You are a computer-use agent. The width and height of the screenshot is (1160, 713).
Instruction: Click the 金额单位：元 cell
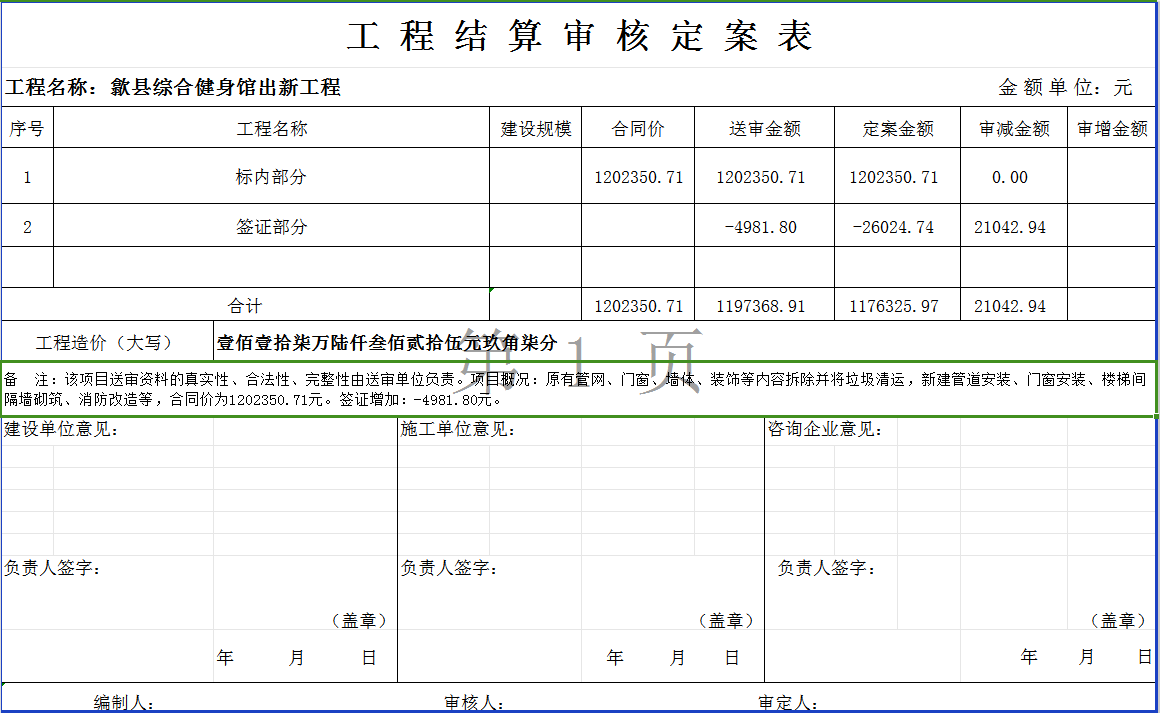pos(1064,88)
